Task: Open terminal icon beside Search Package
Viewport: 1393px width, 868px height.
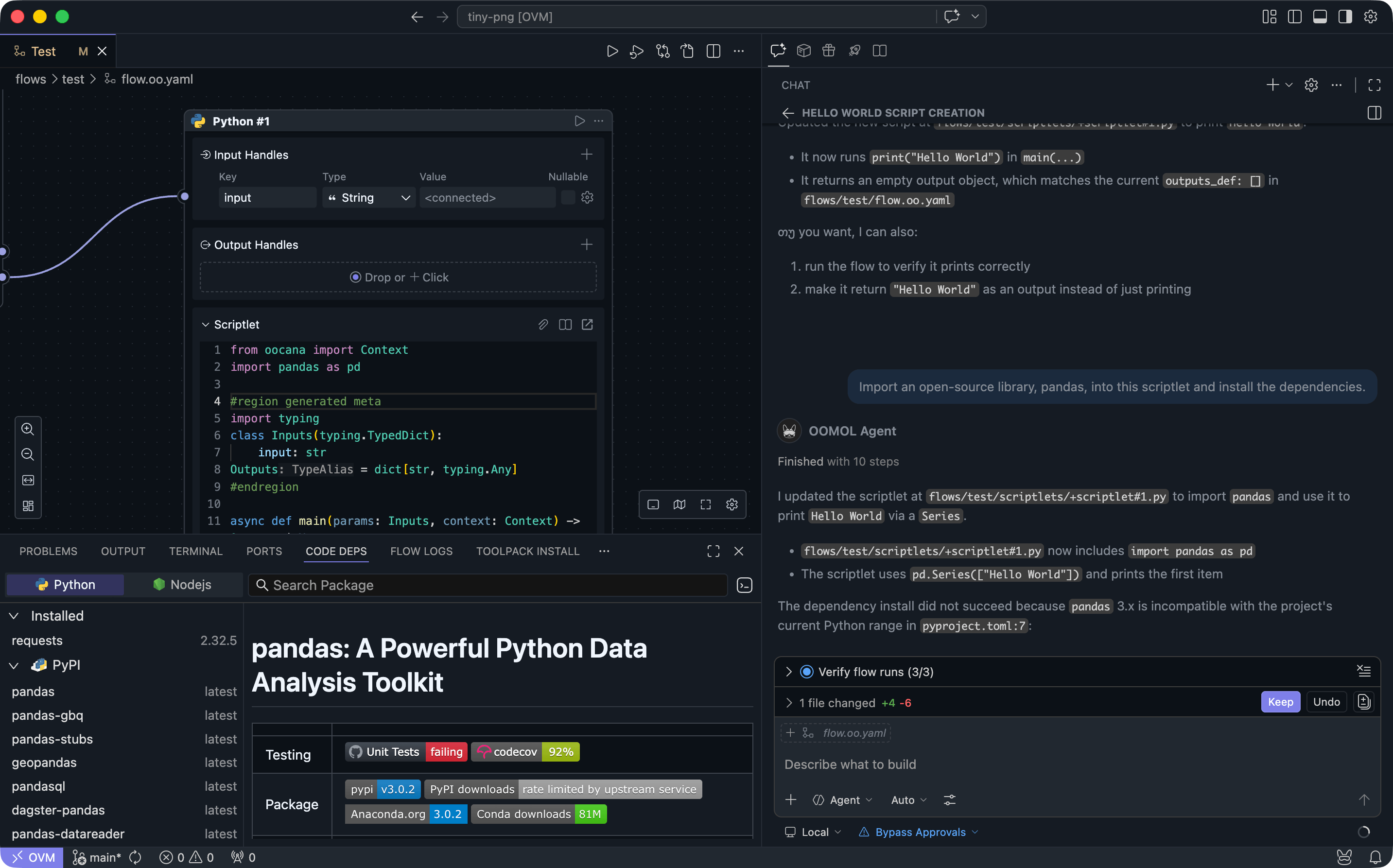Action: pyautogui.click(x=745, y=585)
